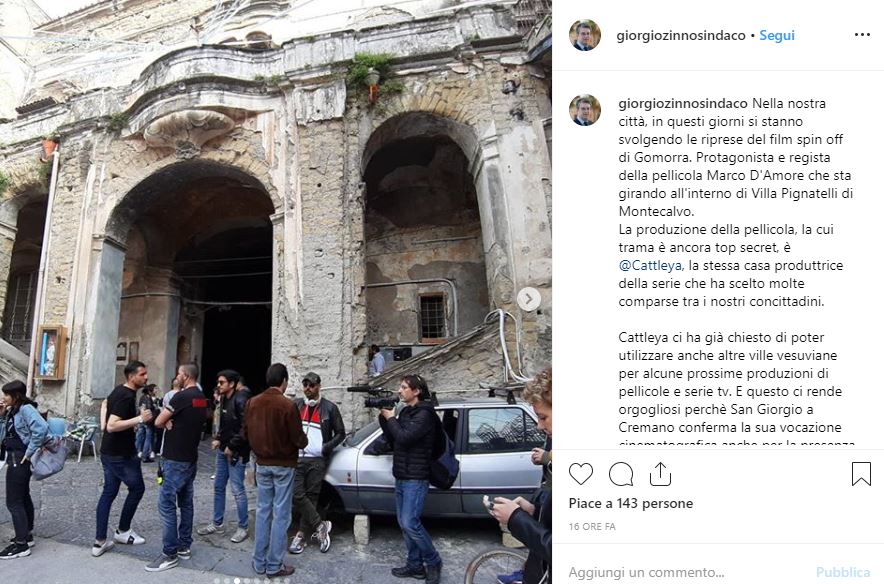Screen dimensions: 884x584
Task: Go to next photo with carousel arrow
Action: (528, 299)
